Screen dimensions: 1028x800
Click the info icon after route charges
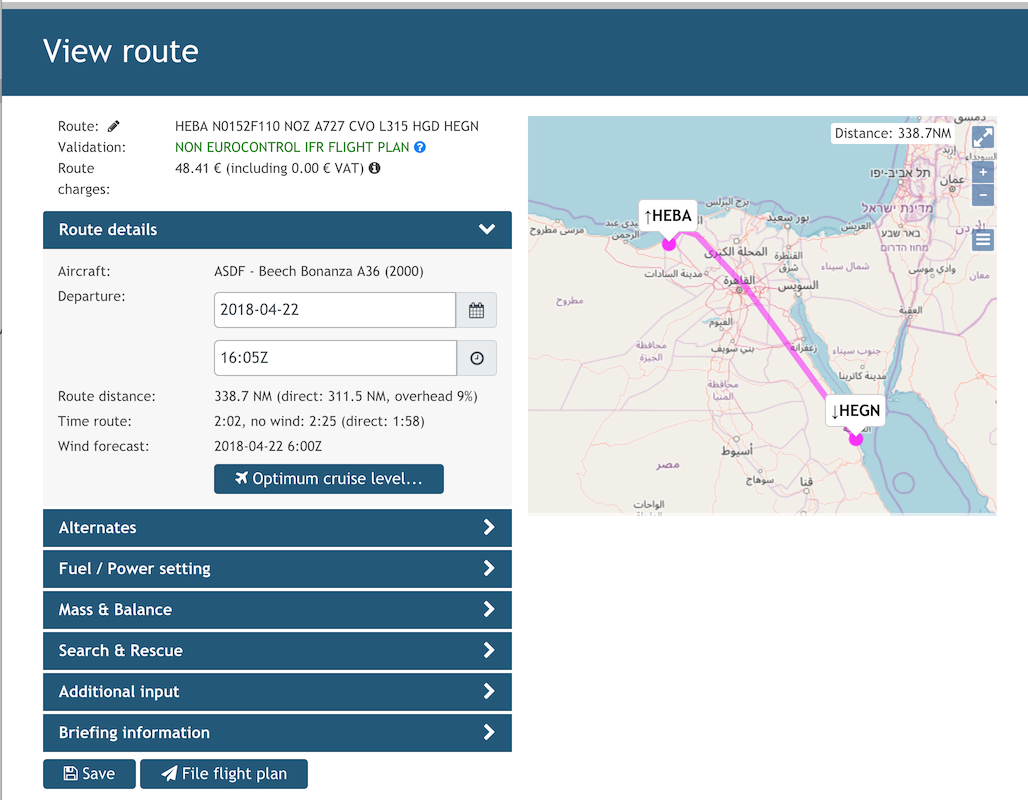(374, 168)
